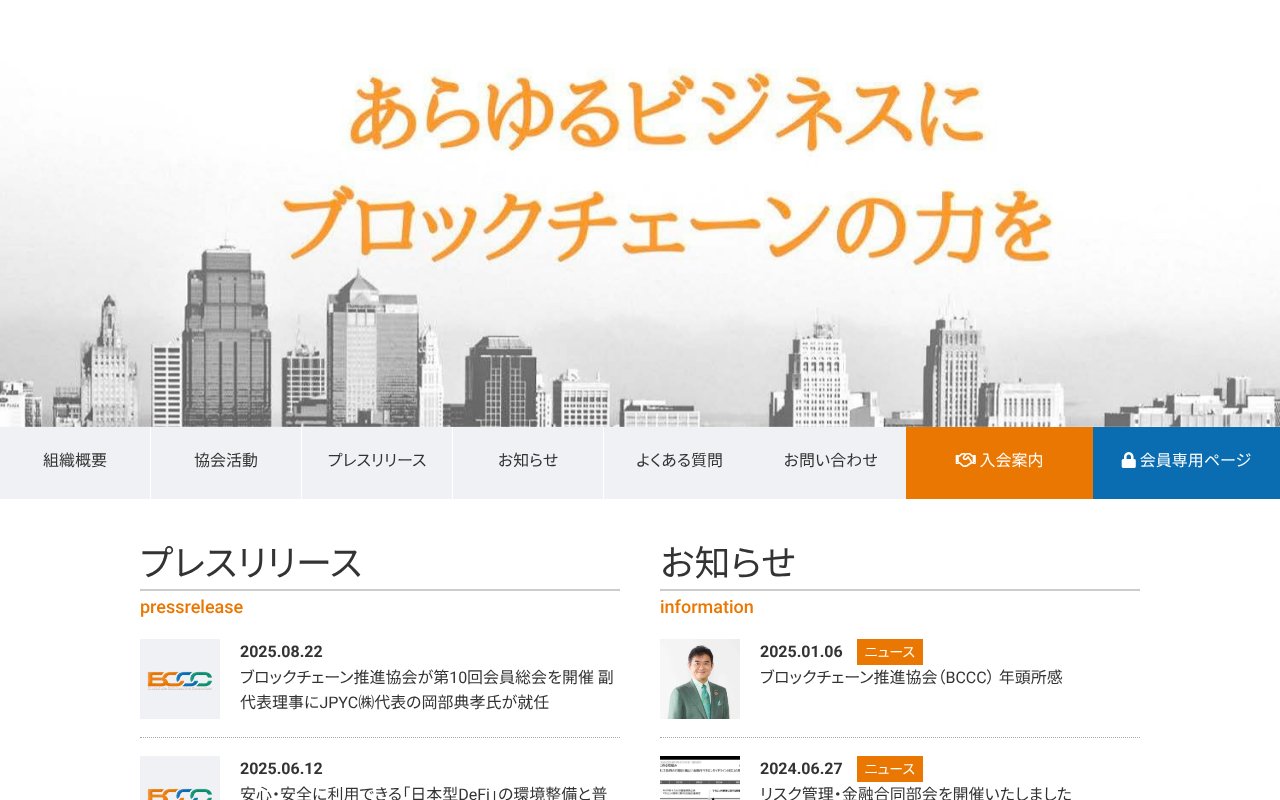Click the green-suit portrait thumbnail
Viewport: 1280px width, 800px height.
coord(699,678)
